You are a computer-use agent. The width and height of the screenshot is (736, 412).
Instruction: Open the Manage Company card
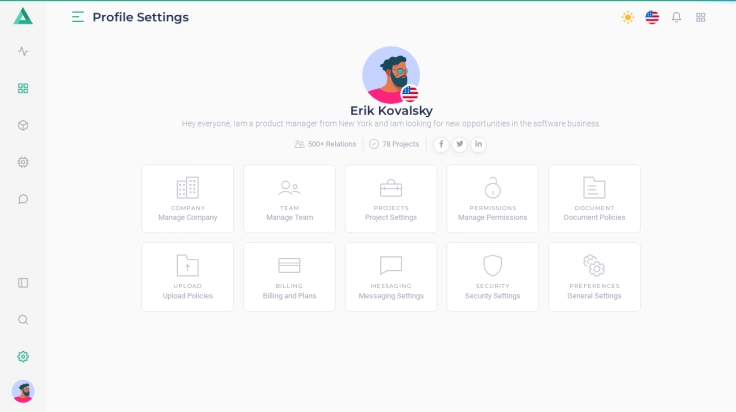point(187,199)
